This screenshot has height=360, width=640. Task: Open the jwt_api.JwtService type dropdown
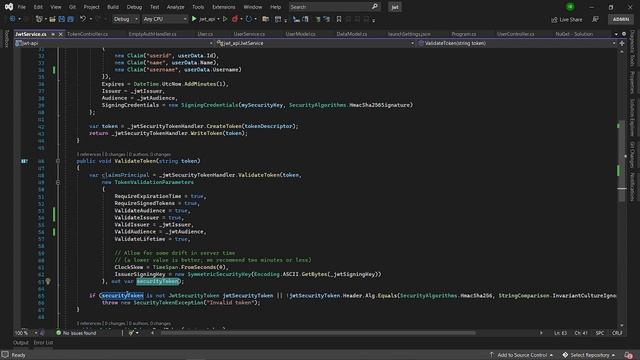[315, 43]
